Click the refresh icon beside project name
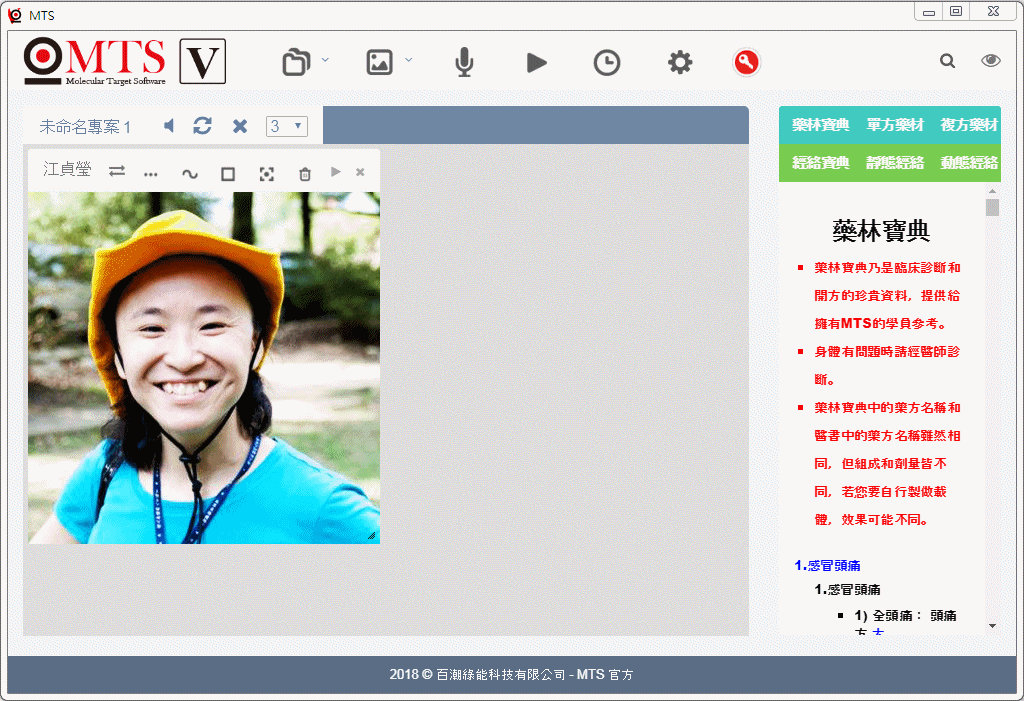Viewport: 1024px width, 701px height. pyautogui.click(x=203, y=126)
